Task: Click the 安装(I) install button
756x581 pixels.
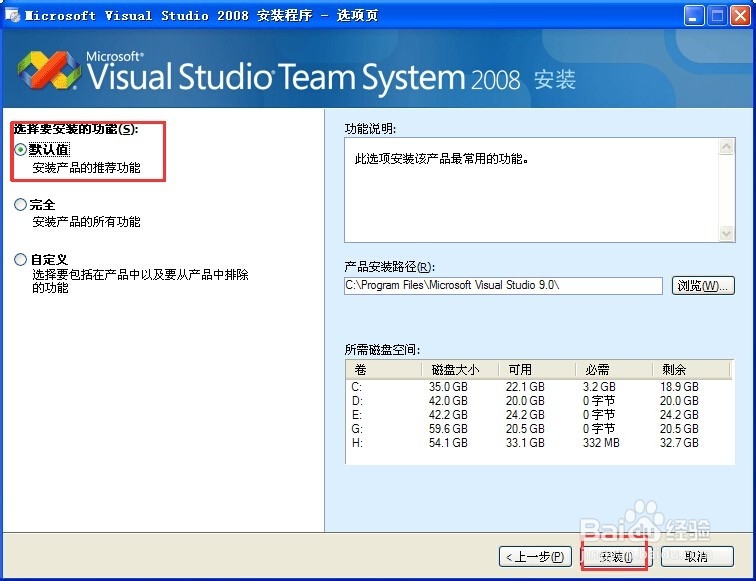Action: point(616,557)
